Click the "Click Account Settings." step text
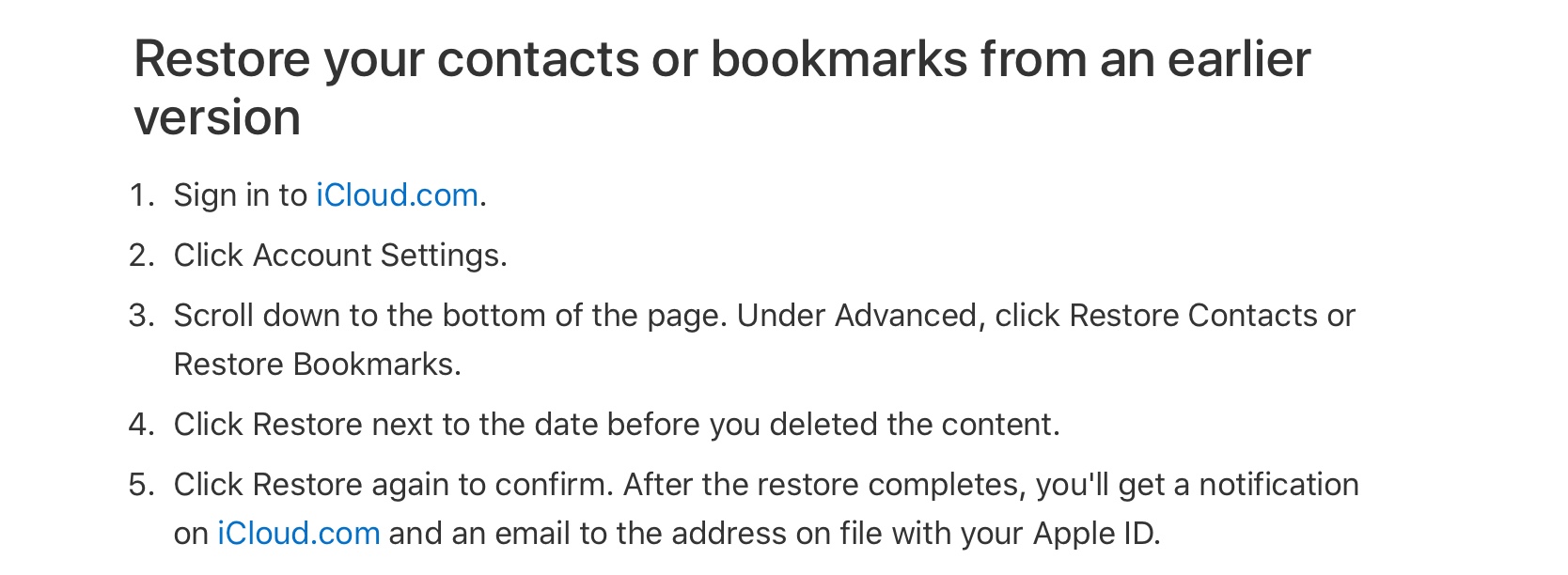The image size is (1568, 575). coord(340,256)
